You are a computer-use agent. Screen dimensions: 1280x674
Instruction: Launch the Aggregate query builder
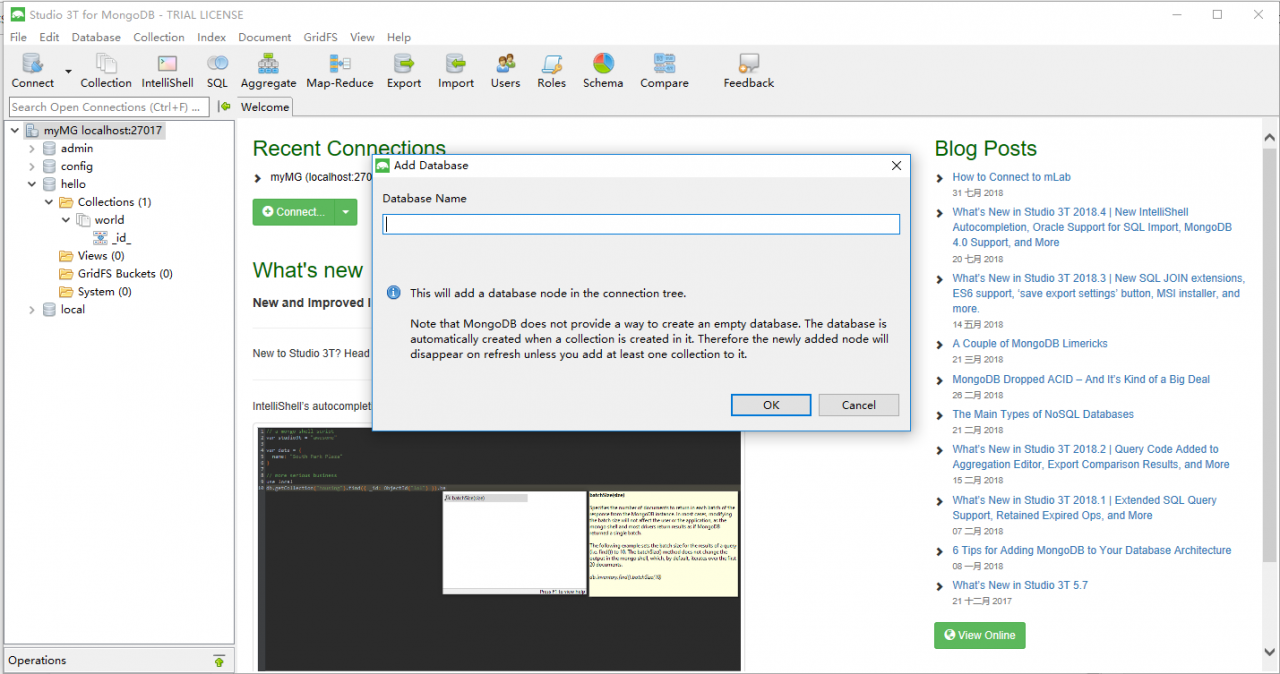tap(267, 70)
